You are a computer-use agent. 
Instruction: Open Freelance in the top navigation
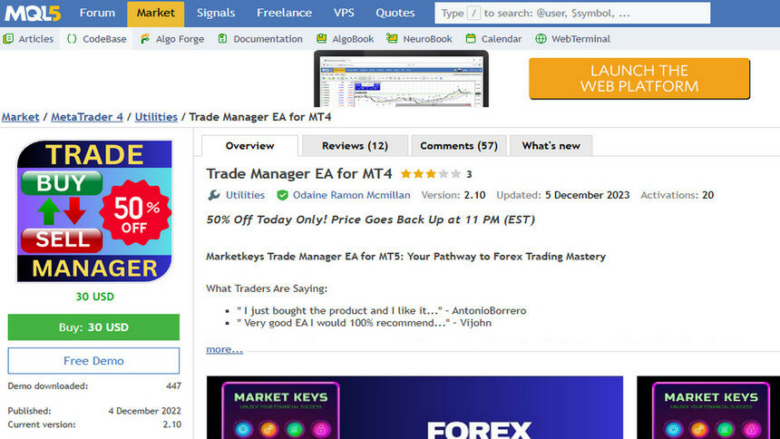tap(284, 13)
